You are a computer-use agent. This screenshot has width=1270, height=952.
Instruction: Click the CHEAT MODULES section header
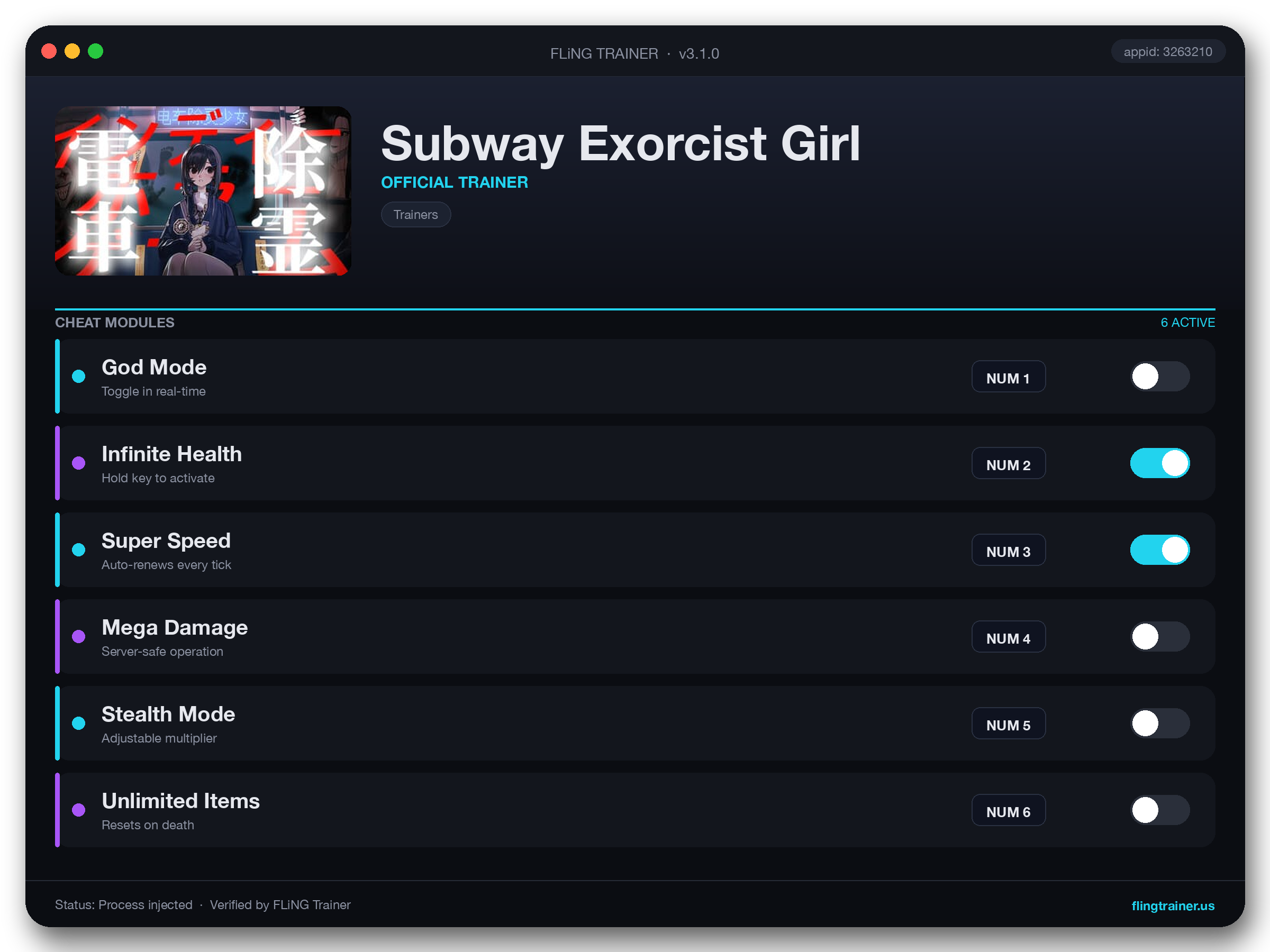(115, 323)
